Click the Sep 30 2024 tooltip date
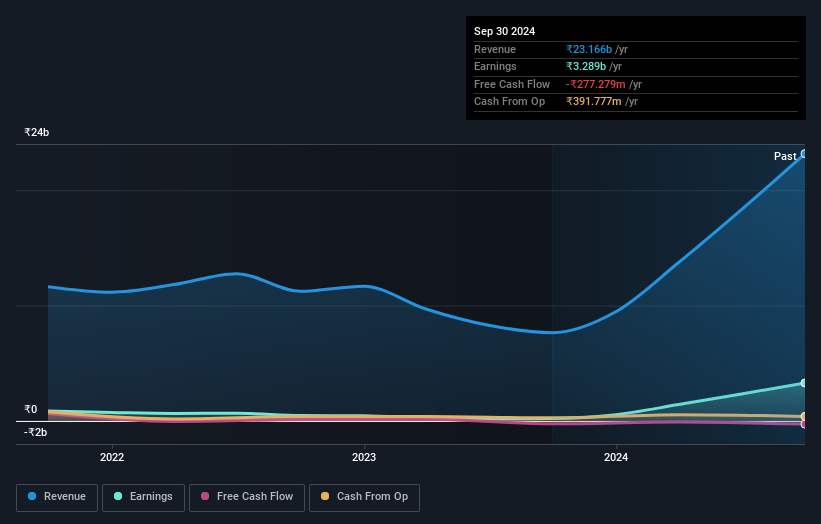Screen dimensions: 821x524 click(x=504, y=31)
